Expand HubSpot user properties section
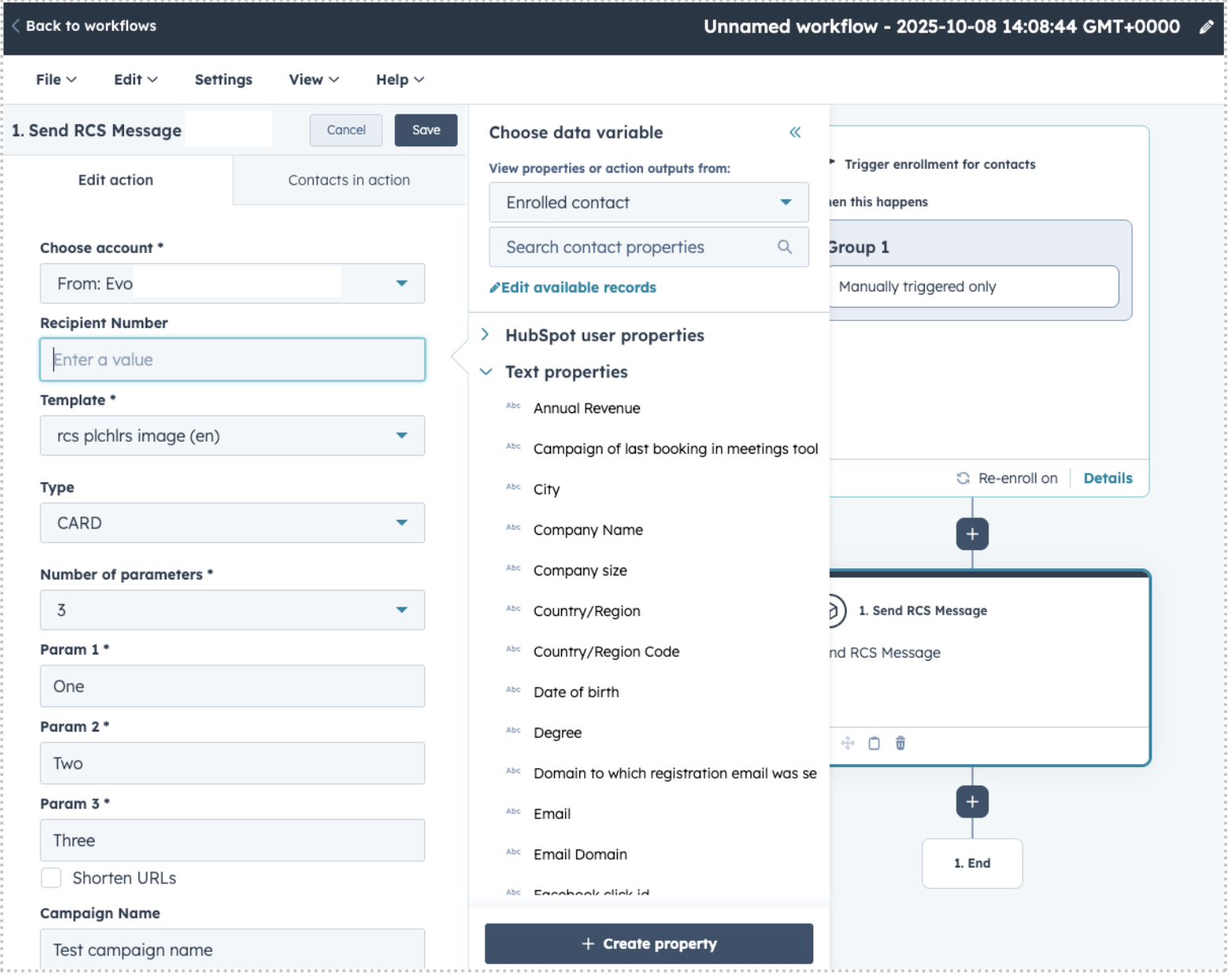 (485, 335)
